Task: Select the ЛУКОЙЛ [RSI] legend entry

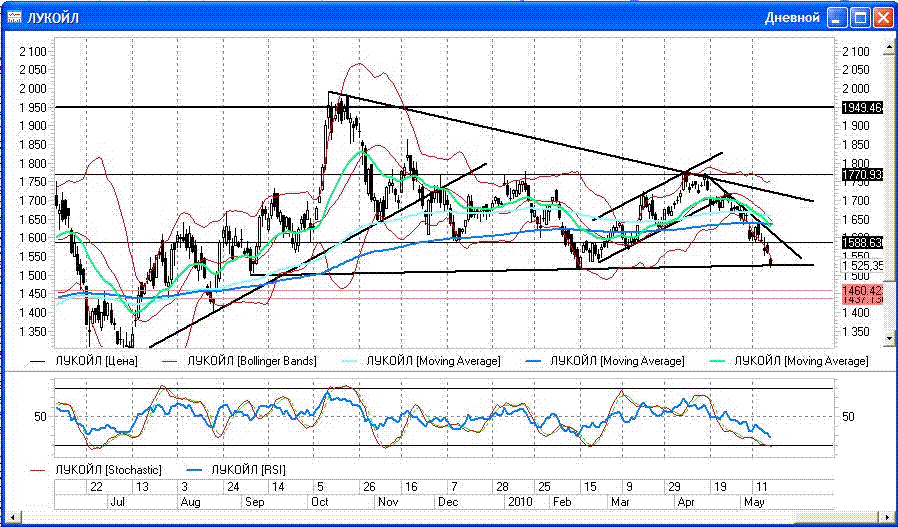Action: point(237,470)
